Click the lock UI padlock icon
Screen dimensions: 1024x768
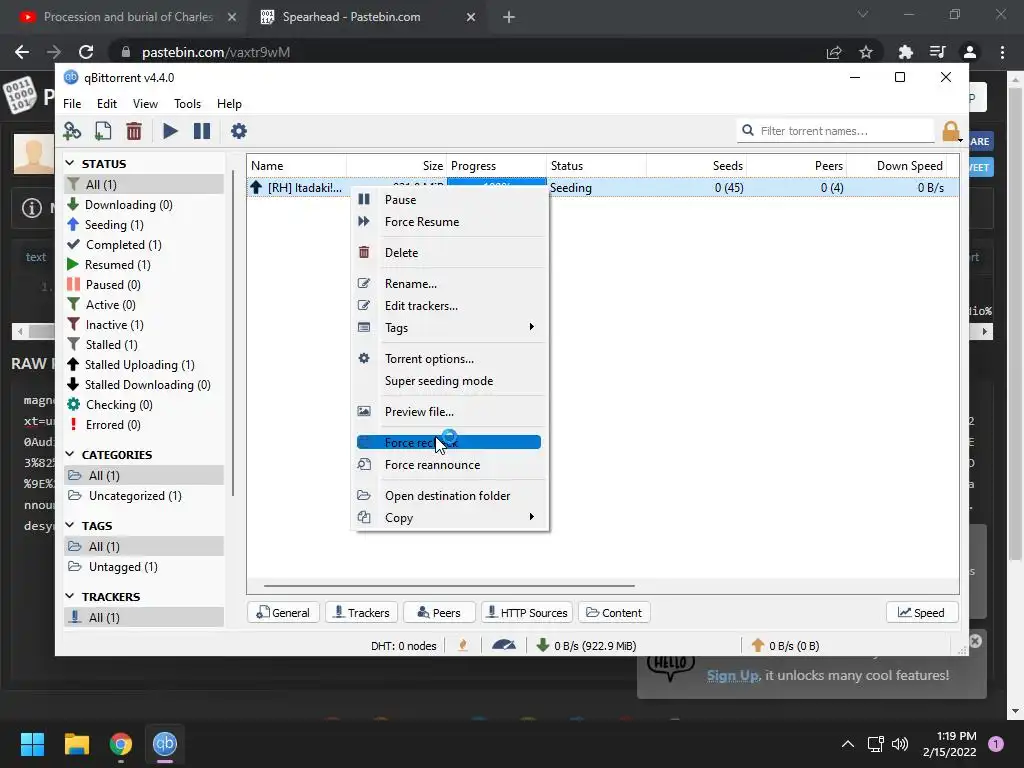pos(951,131)
